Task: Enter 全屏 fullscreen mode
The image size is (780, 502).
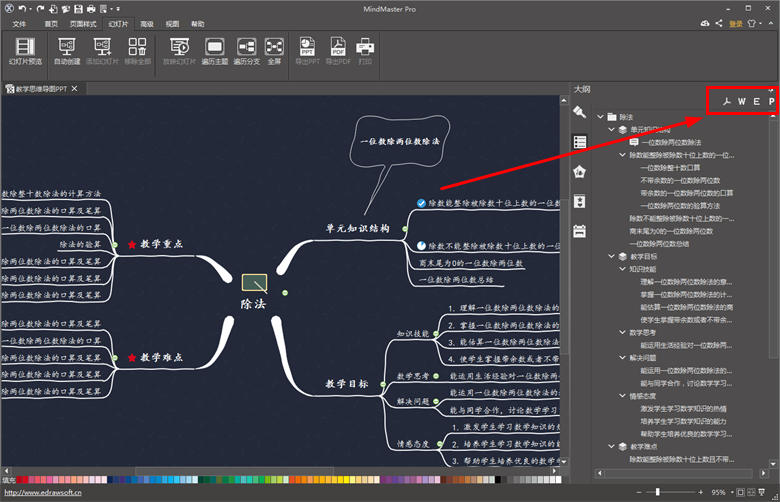Action: (274, 51)
